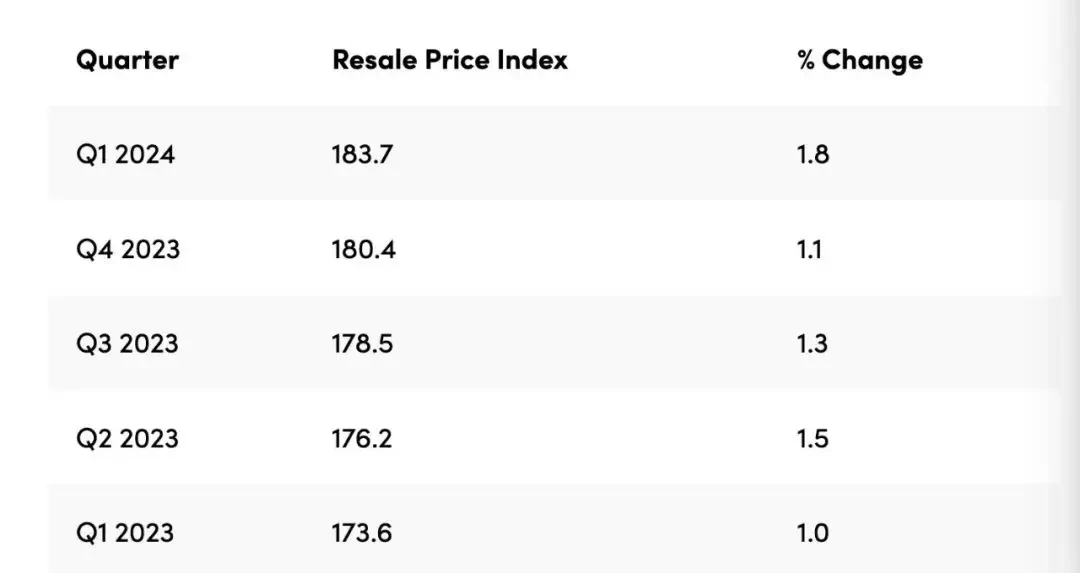Select the Q1 2024 quarter cell

[125, 154]
